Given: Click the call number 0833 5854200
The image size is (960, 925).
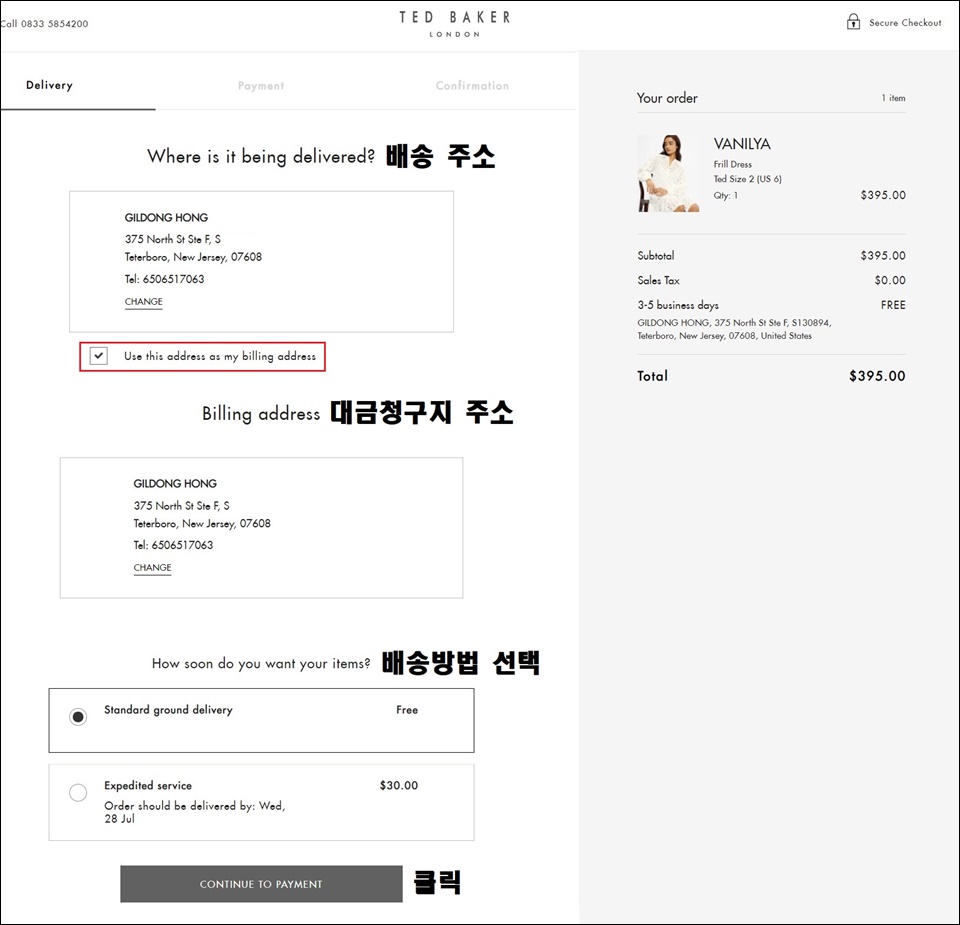Looking at the screenshot, I should click(x=54, y=24).
